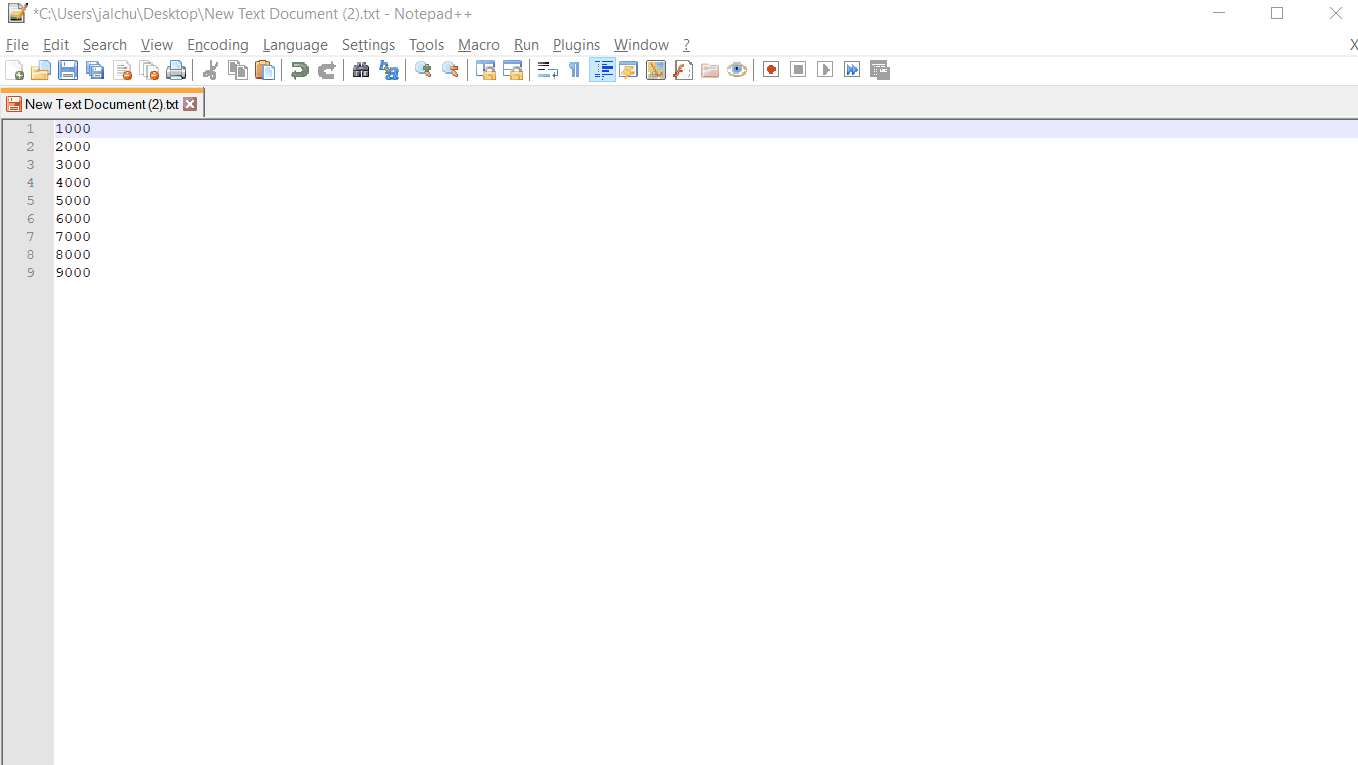The height and width of the screenshot is (765, 1358).
Task: Click the Print toolbar icon
Action: click(177, 70)
